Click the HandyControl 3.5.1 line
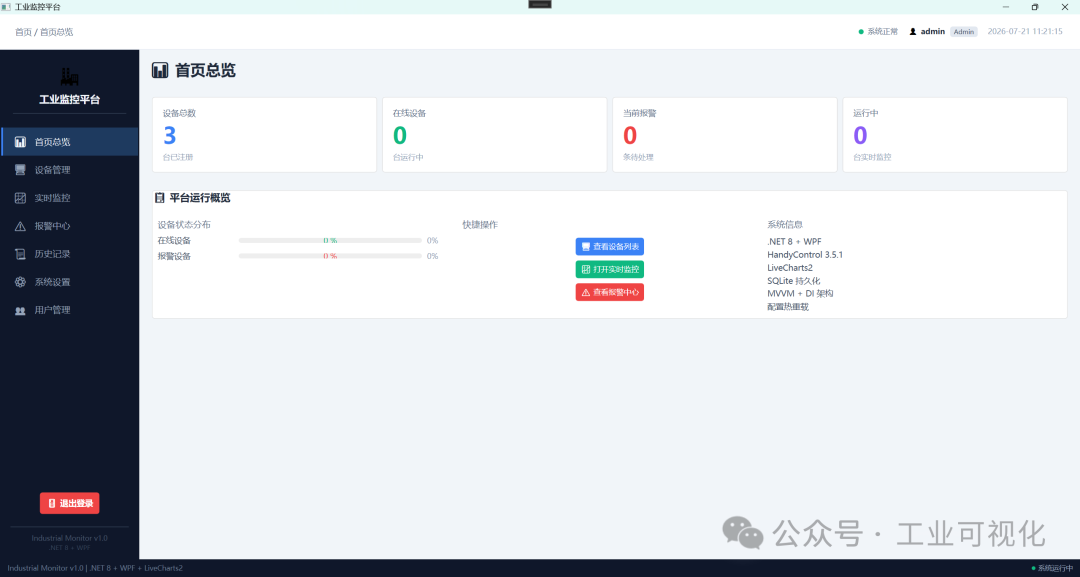Viewport: 1080px width, 577px height. (805, 255)
